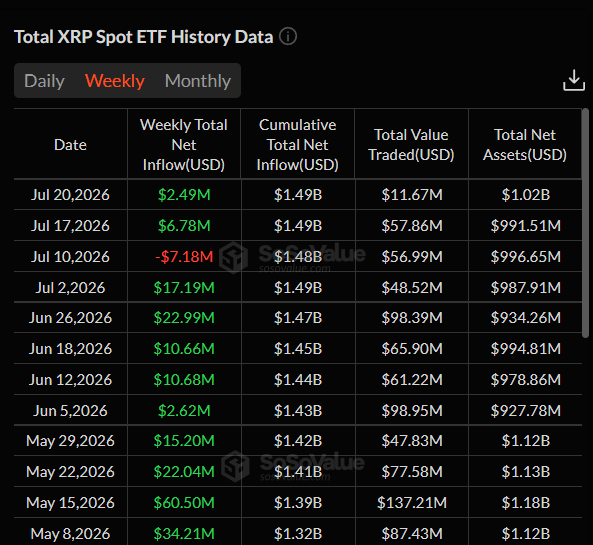Click the $1.18B net assets value
593x545 pixels.
click(x=526, y=503)
